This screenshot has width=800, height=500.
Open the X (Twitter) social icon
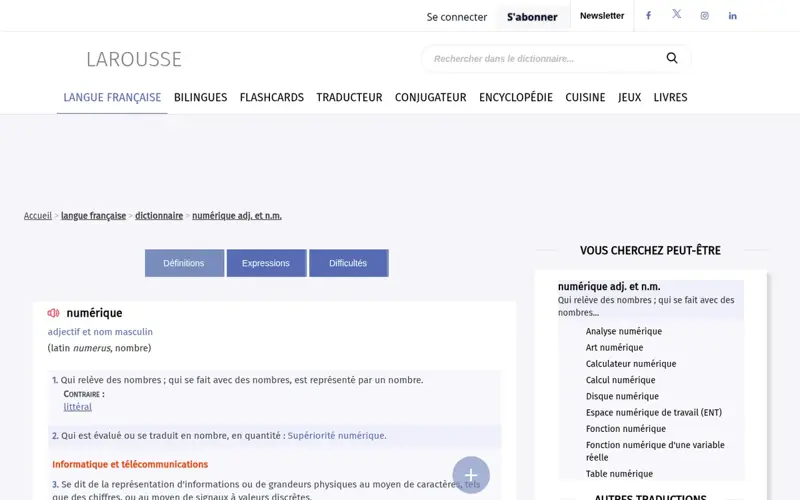point(676,14)
